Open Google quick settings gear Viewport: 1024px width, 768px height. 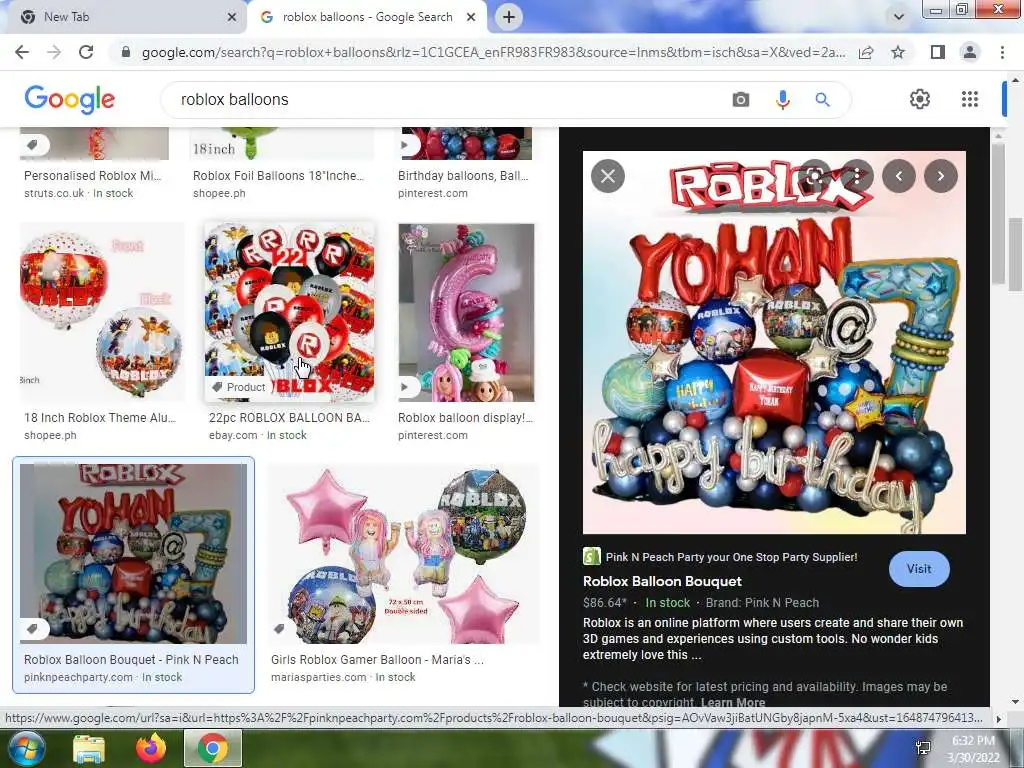coord(920,99)
